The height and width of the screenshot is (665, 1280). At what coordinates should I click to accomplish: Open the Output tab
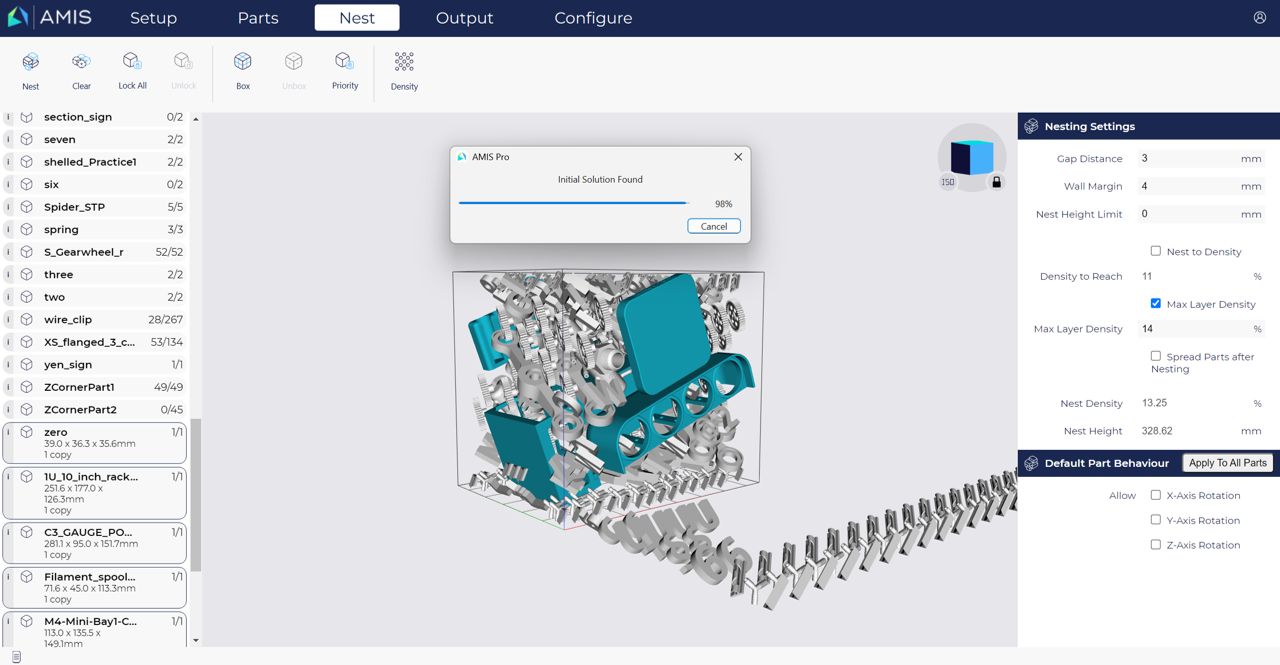(x=465, y=18)
